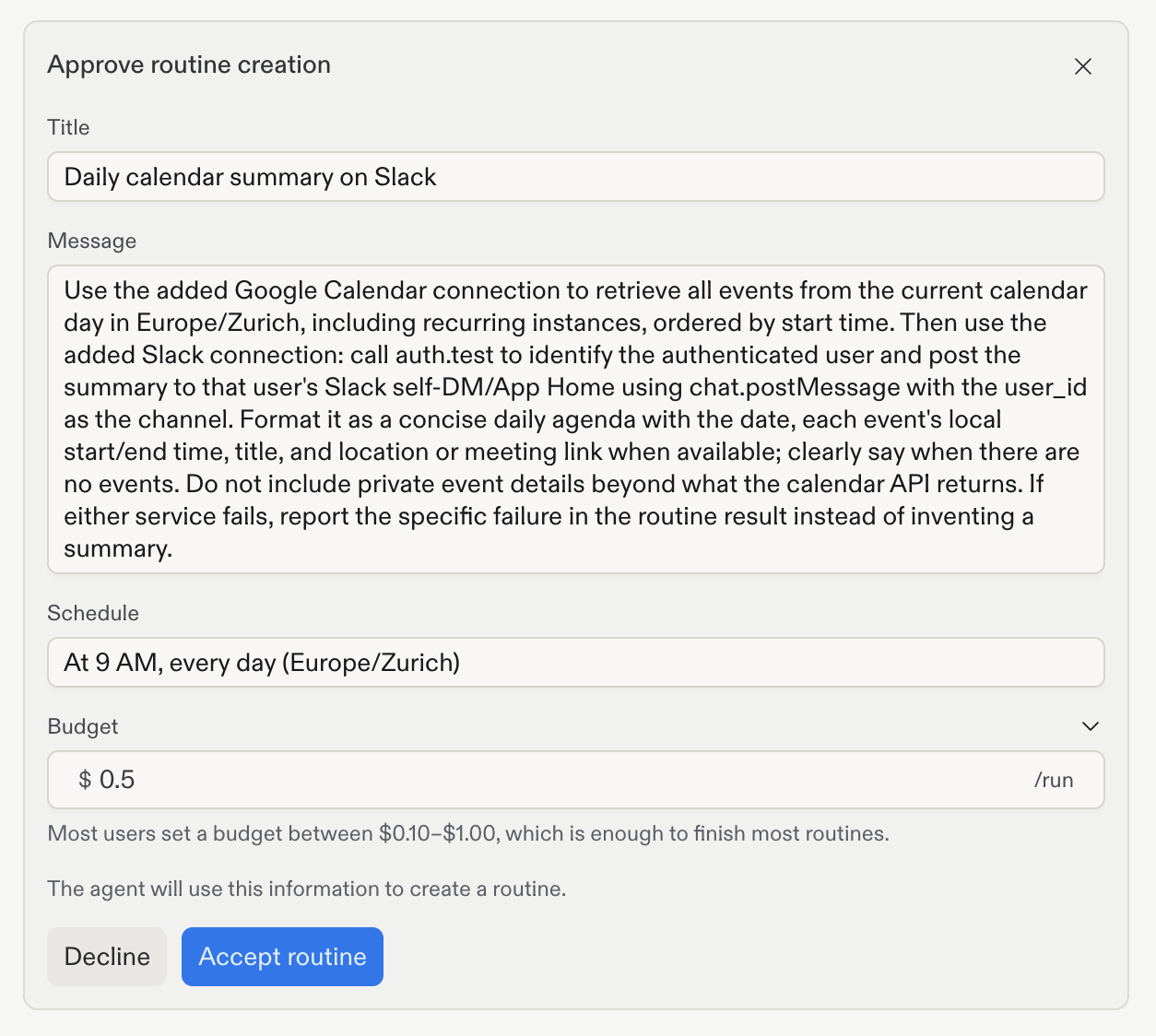Click the 'Approve routine creation' heading

189,65
